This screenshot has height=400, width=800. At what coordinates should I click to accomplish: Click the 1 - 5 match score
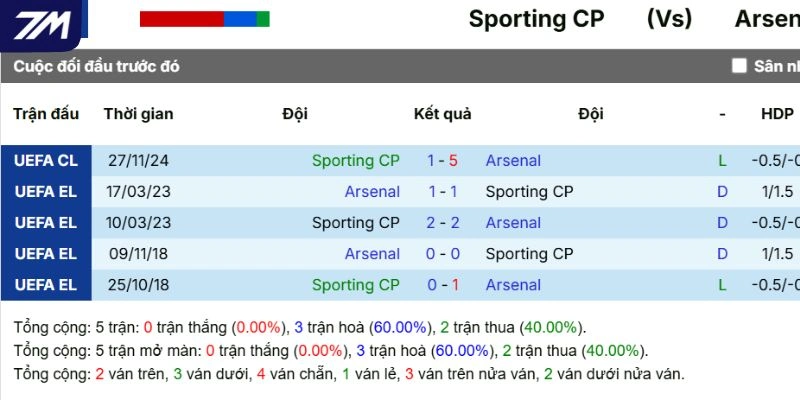pyautogui.click(x=442, y=160)
